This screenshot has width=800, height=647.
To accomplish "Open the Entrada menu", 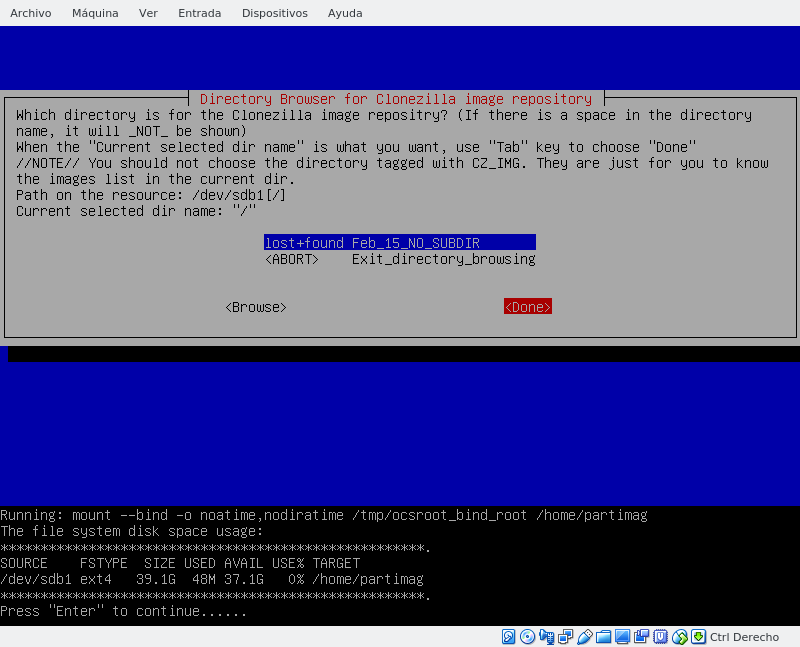I will point(199,13).
